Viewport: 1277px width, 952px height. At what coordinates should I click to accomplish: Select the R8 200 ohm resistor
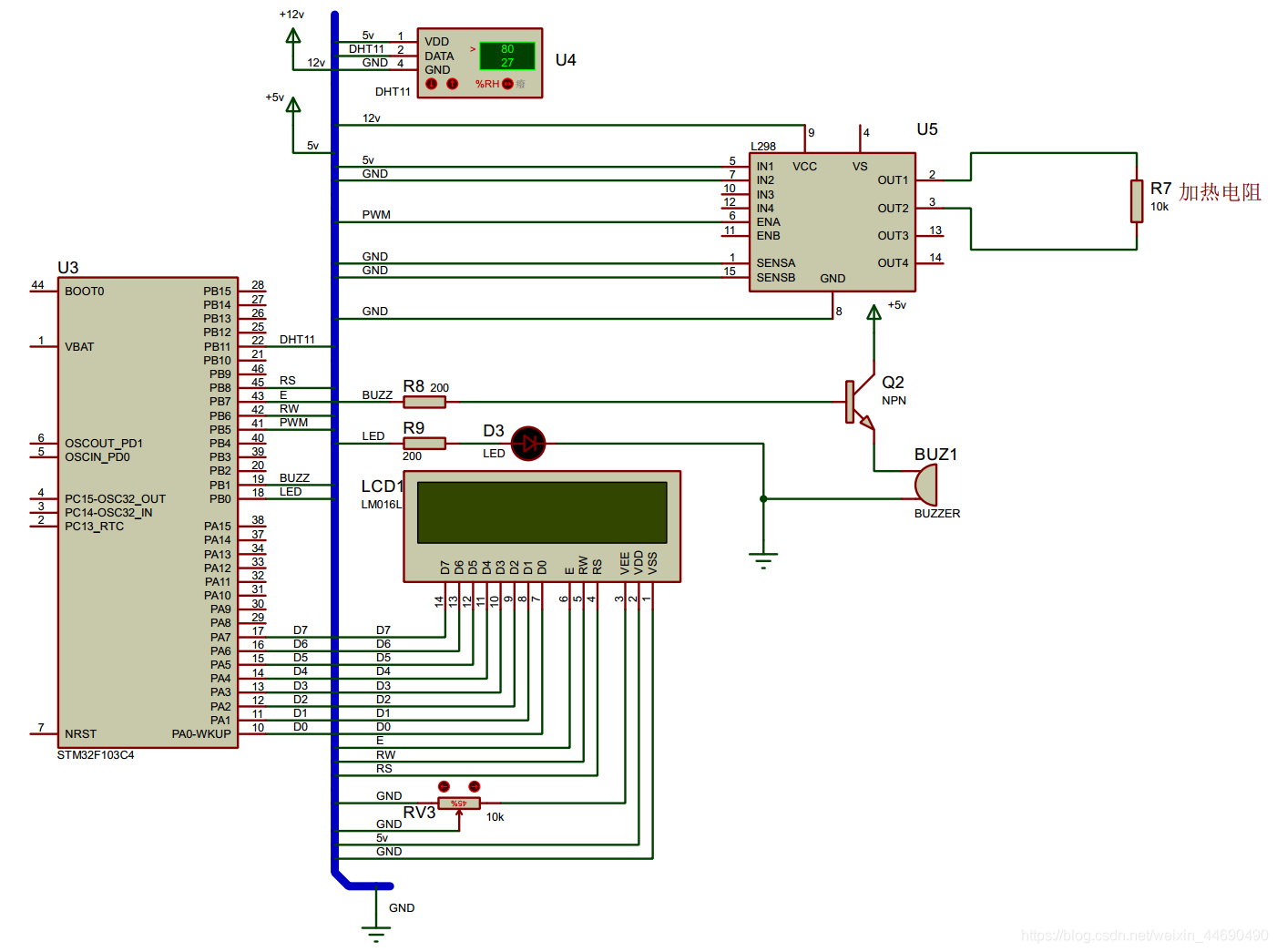click(x=424, y=402)
